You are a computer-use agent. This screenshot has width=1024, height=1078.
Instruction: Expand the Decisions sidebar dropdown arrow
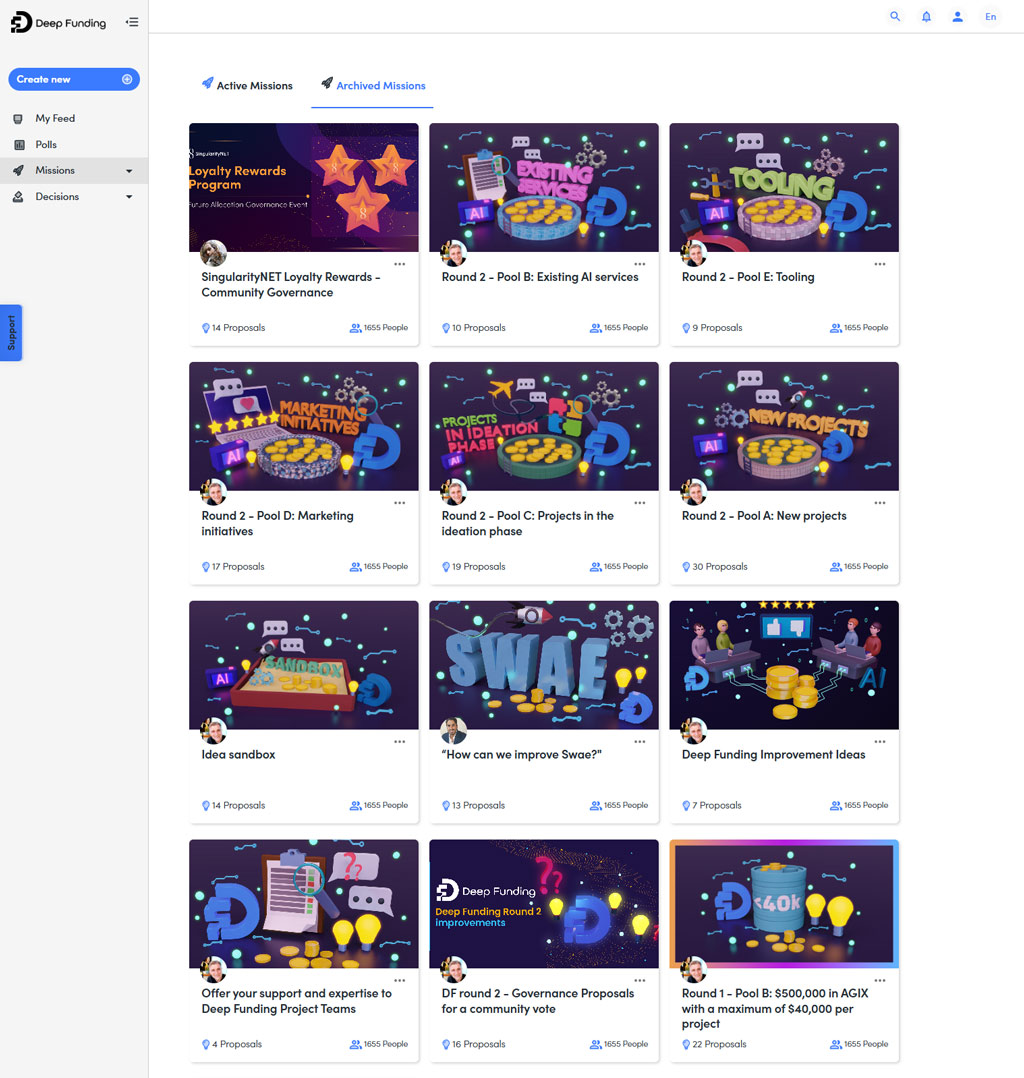coord(129,197)
